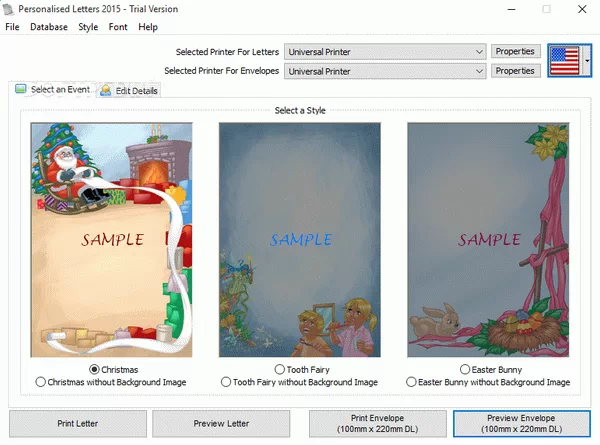The width and height of the screenshot is (600, 445).
Task: Open the Selected Printer For Envelopes dropdown
Action: [384, 71]
